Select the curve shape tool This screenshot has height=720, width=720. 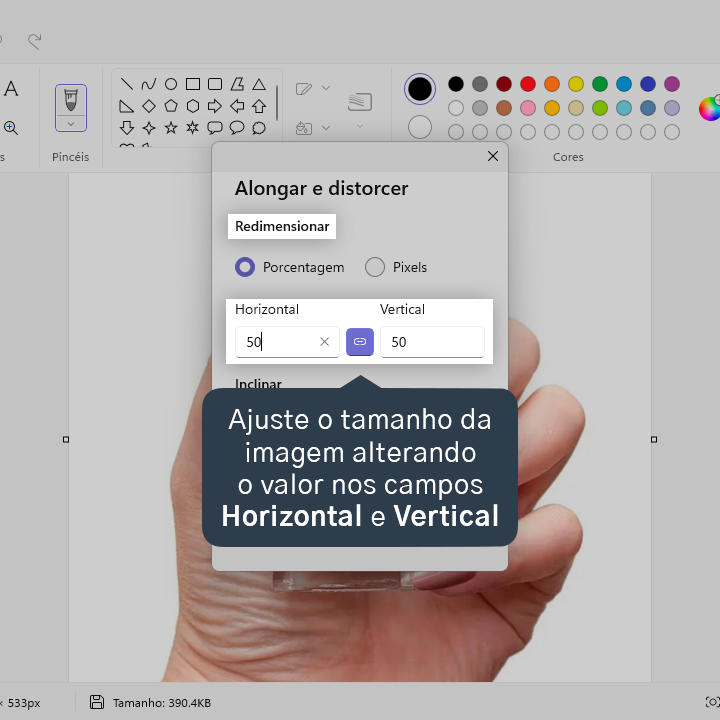pyautogui.click(x=148, y=84)
